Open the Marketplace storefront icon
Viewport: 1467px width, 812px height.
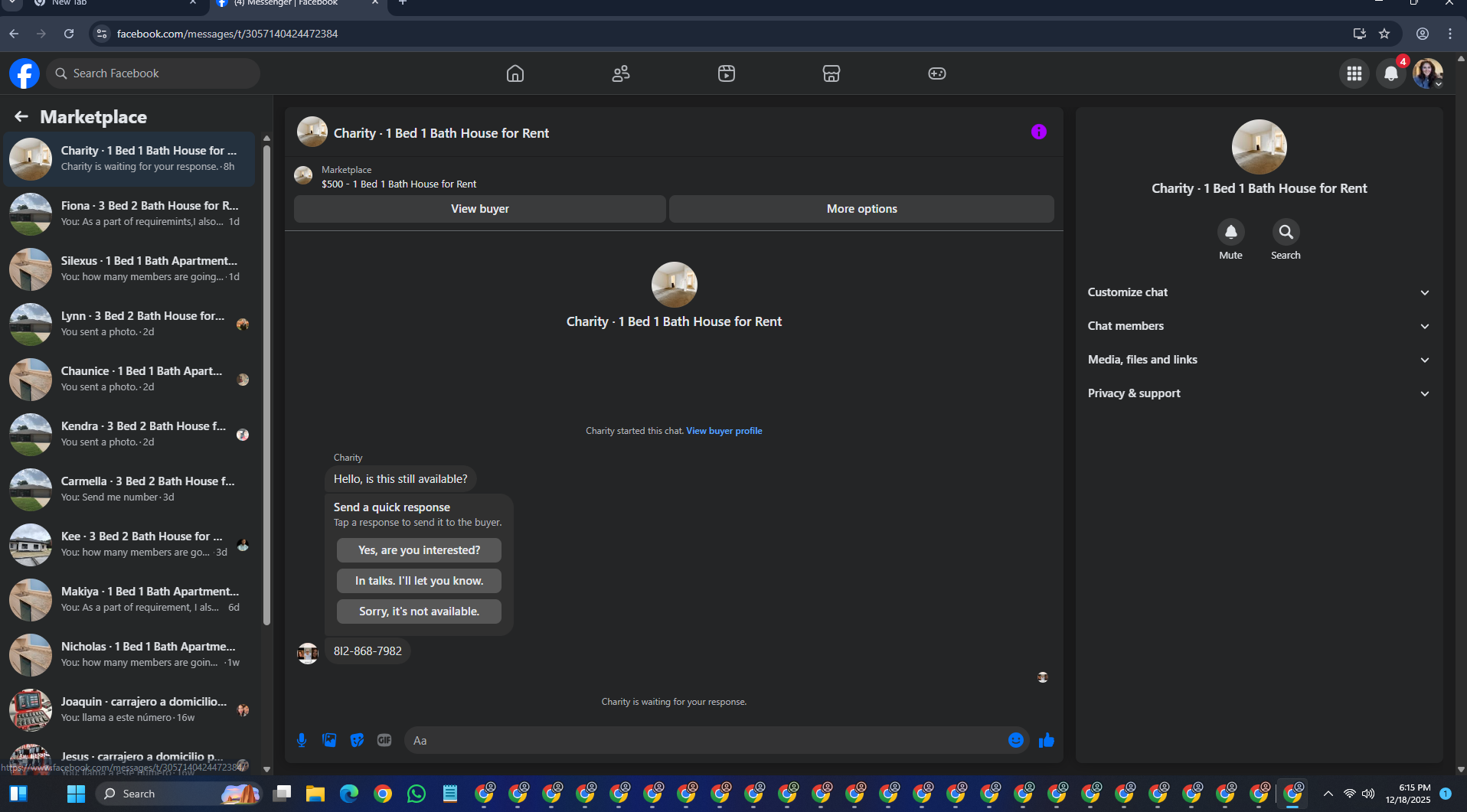(832, 73)
